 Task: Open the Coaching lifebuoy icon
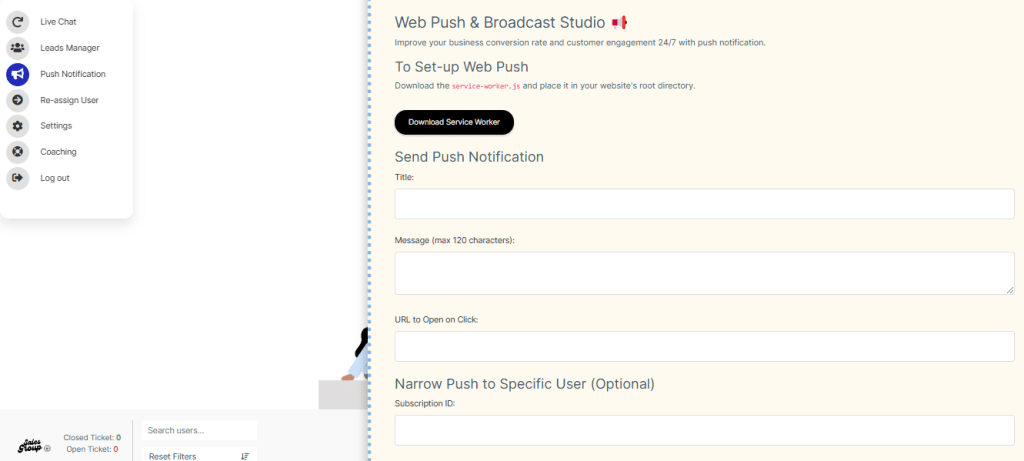(x=18, y=152)
